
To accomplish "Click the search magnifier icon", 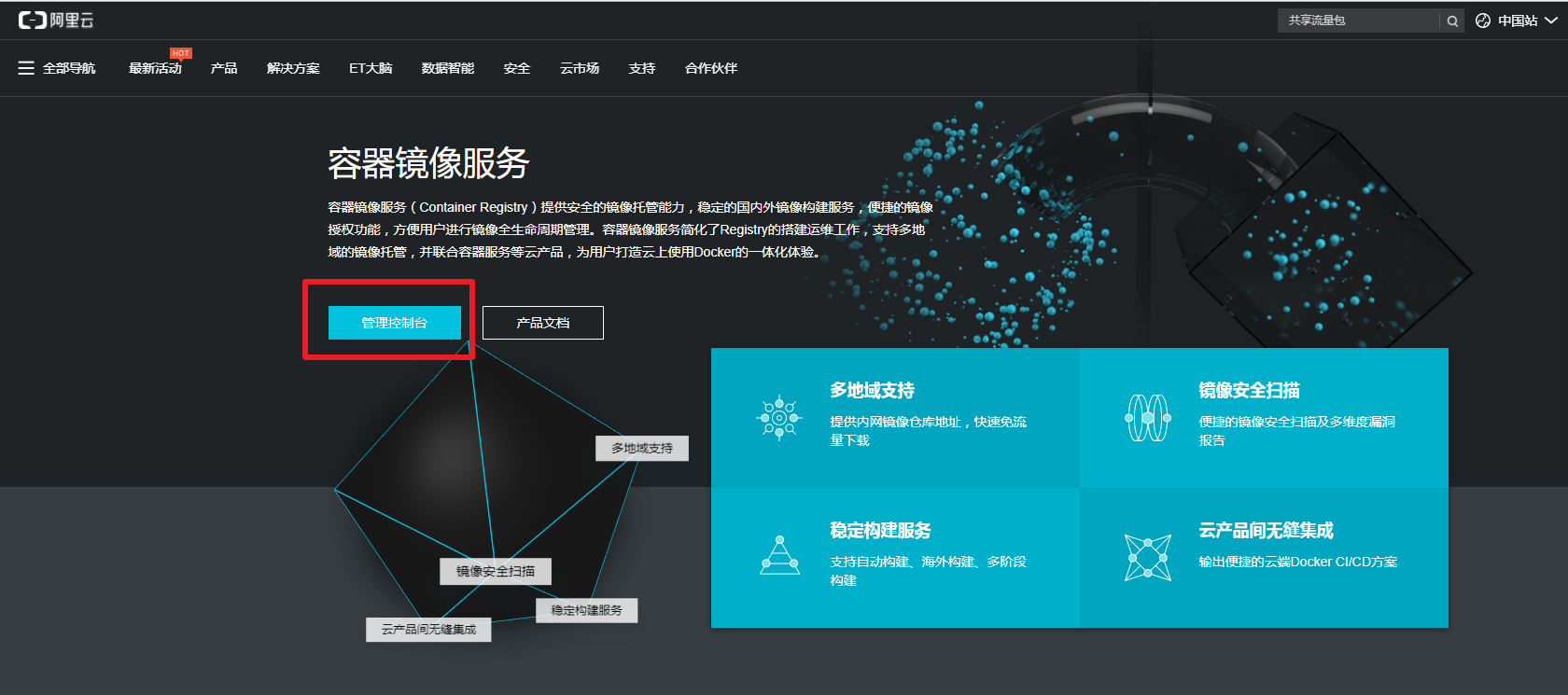I will (1452, 21).
